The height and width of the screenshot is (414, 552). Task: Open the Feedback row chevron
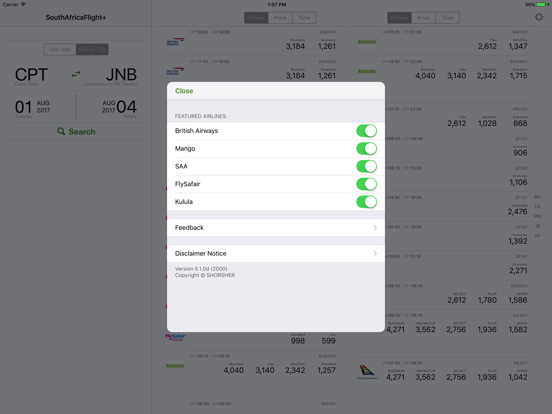pyautogui.click(x=375, y=227)
